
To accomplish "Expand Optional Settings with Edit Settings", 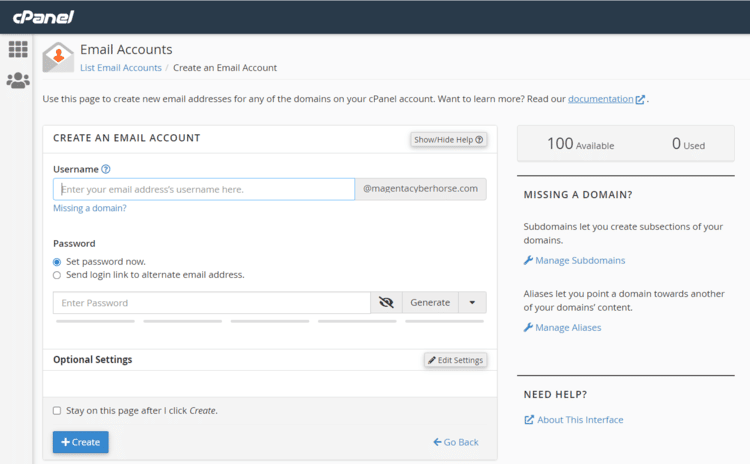I will click(x=455, y=360).
